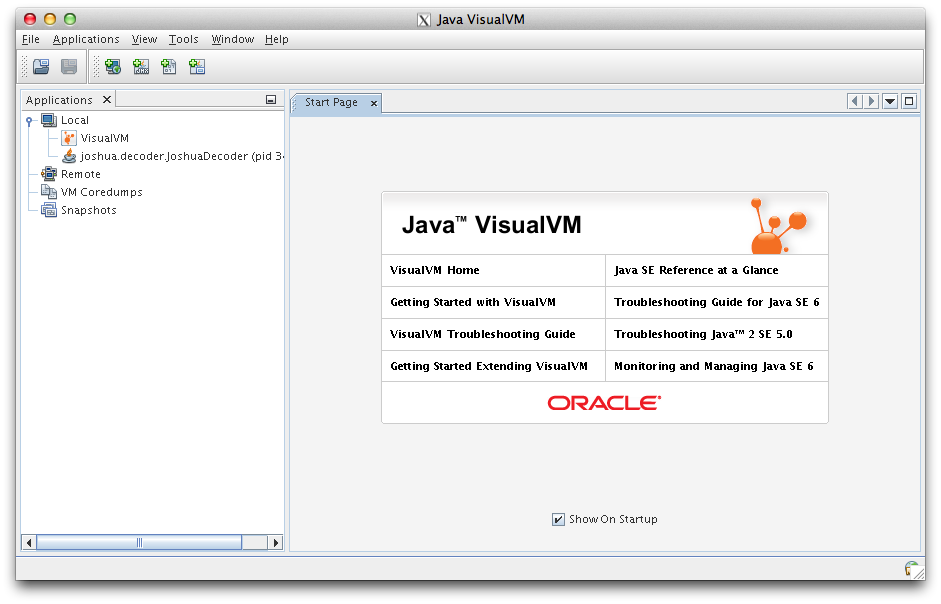Select the Applications panel tab label
Image resolution: width=941 pixels, height=604 pixels.
59,100
